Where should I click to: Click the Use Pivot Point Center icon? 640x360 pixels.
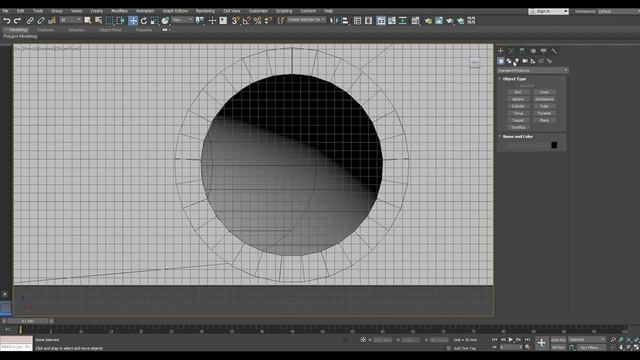(200, 20)
